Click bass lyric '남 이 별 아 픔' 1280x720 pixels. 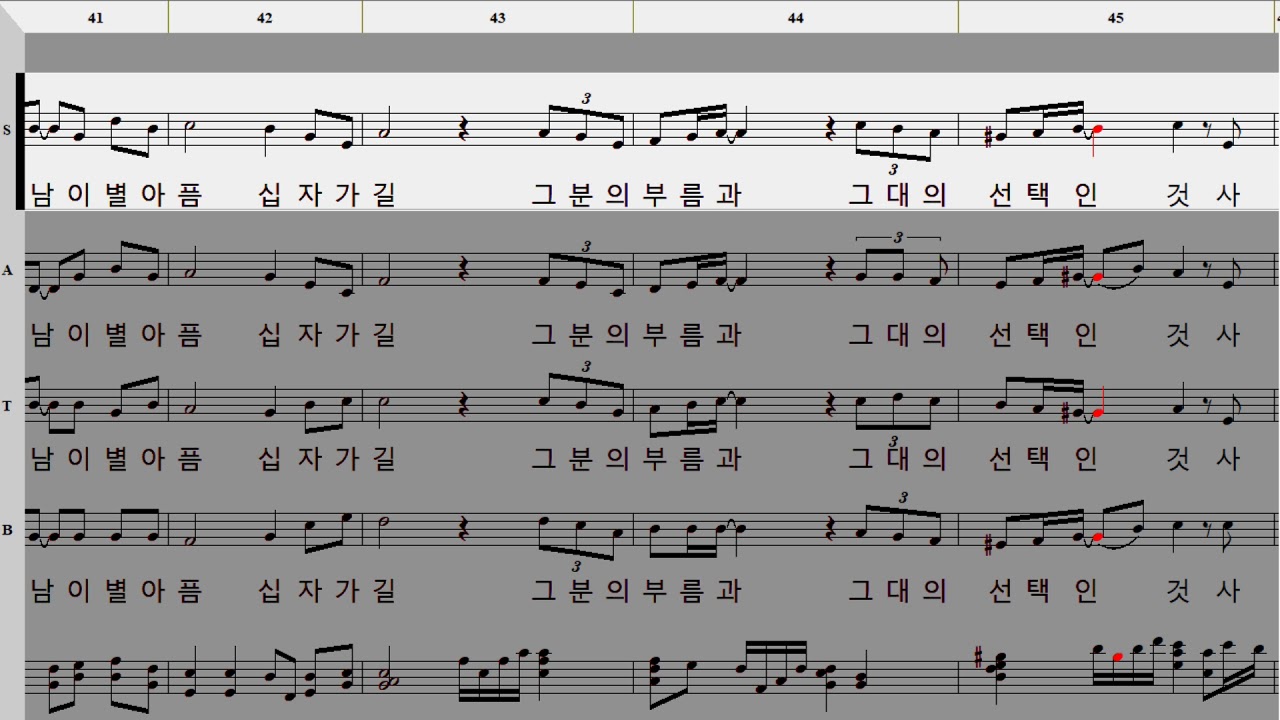pyautogui.click(x=116, y=590)
